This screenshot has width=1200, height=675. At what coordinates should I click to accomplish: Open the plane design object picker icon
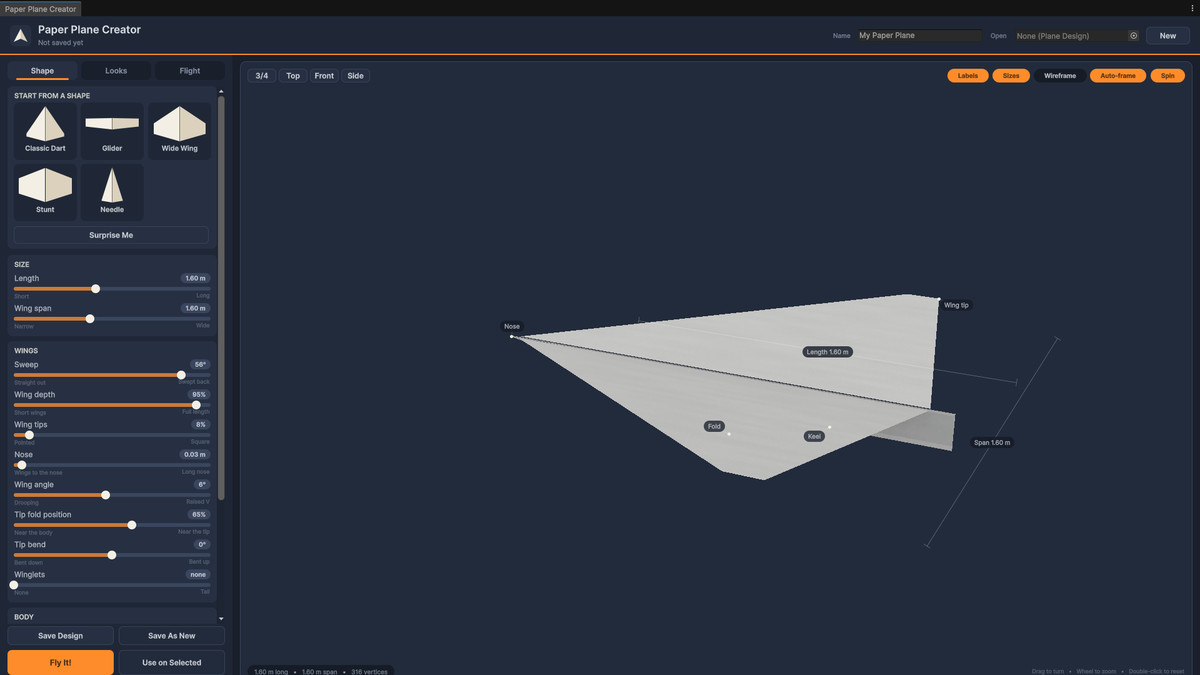click(1134, 35)
